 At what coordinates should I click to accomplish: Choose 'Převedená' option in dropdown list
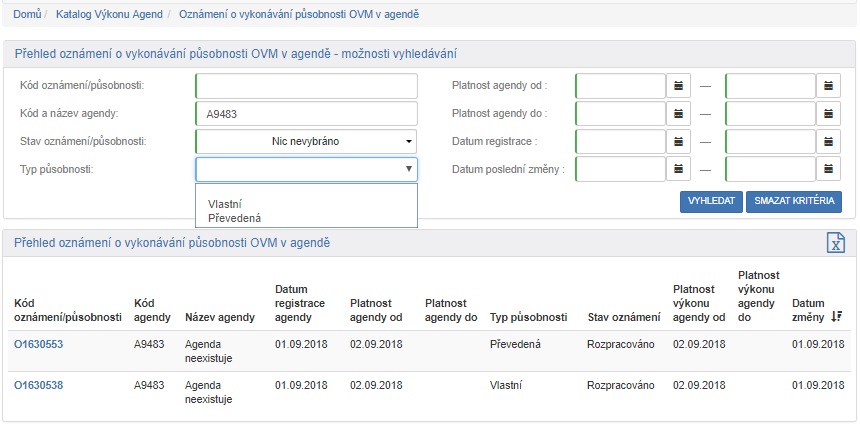pyautogui.click(x=234, y=218)
